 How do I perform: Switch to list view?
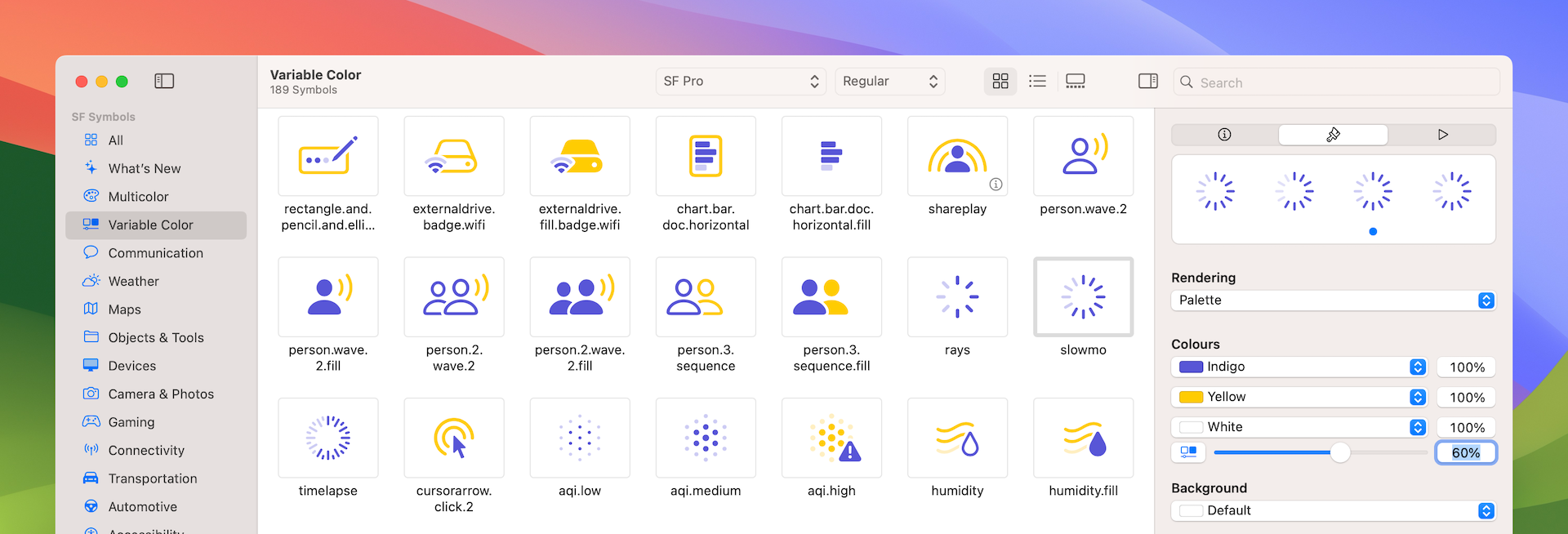coord(1037,81)
